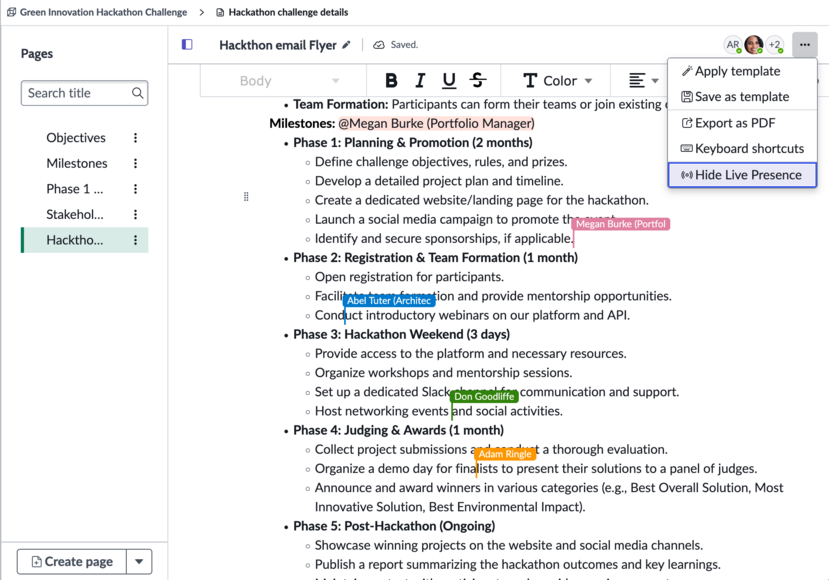Show the +2 additional collaborators
Viewport: 829px width, 580px height.
point(775,45)
